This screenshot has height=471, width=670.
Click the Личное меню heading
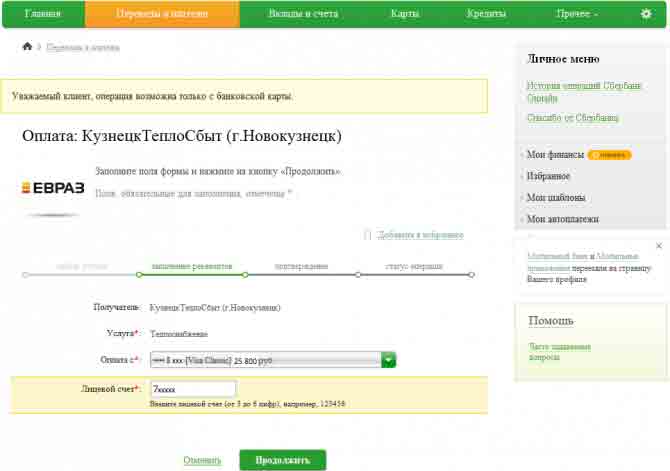(563, 59)
